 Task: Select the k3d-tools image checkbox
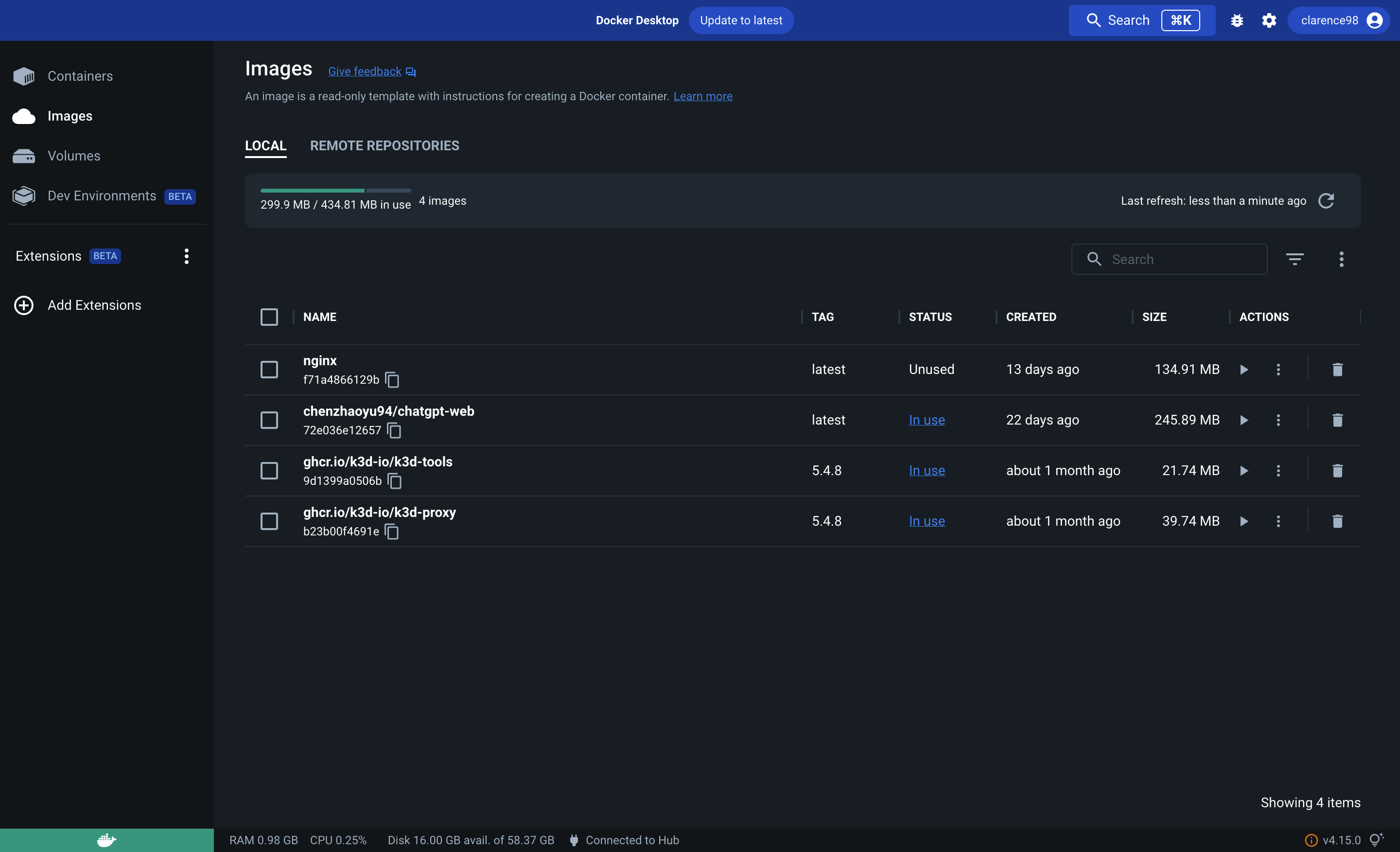click(x=269, y=471)
